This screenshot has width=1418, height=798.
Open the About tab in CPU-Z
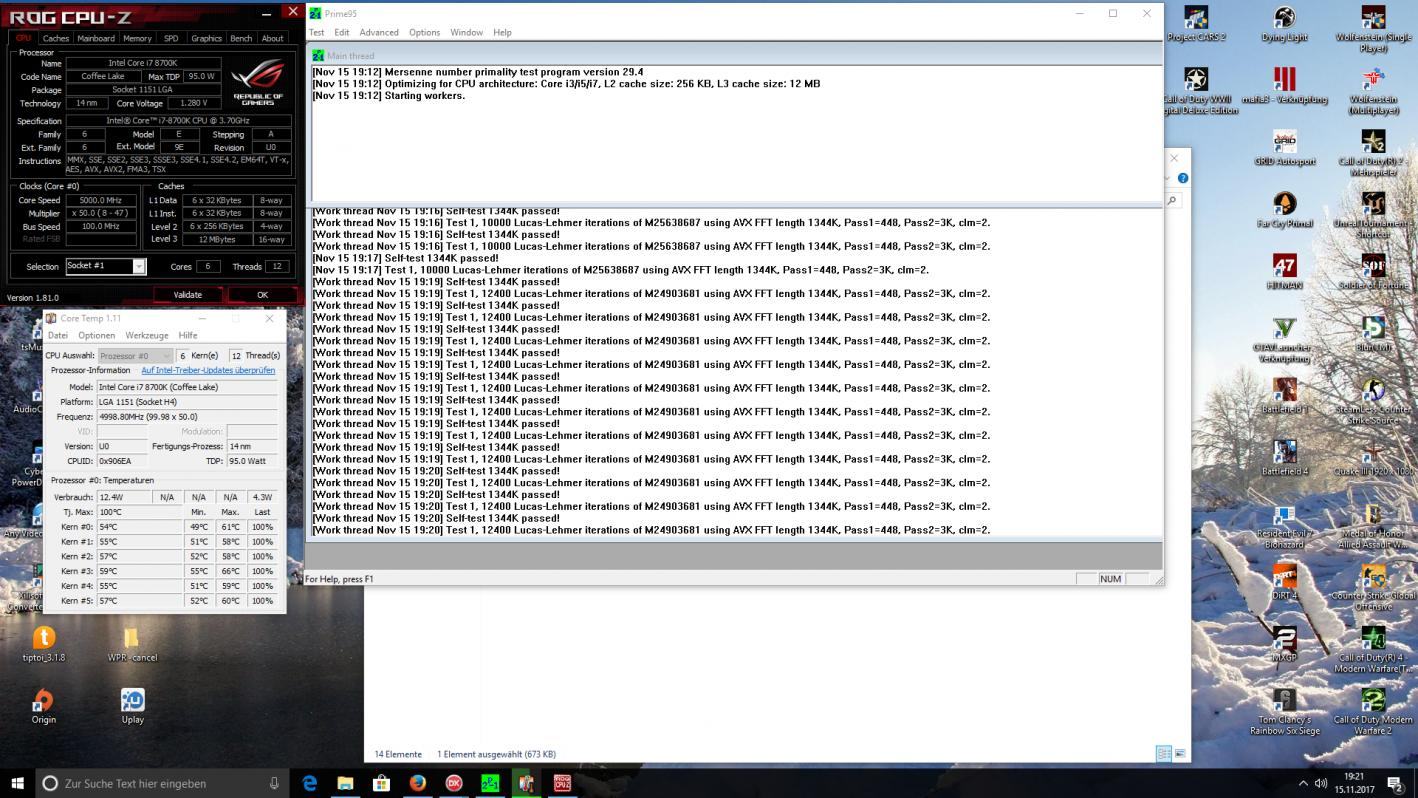coord(272,38)
